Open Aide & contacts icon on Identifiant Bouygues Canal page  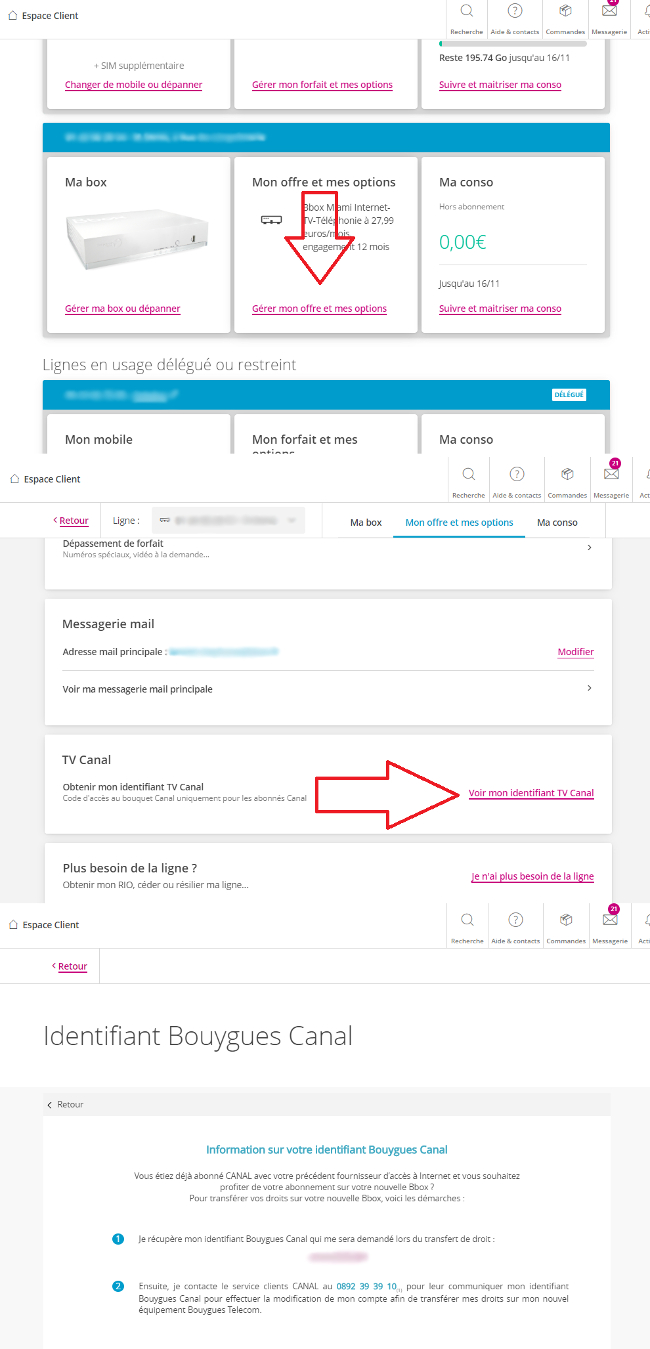(x=516, y=924)
